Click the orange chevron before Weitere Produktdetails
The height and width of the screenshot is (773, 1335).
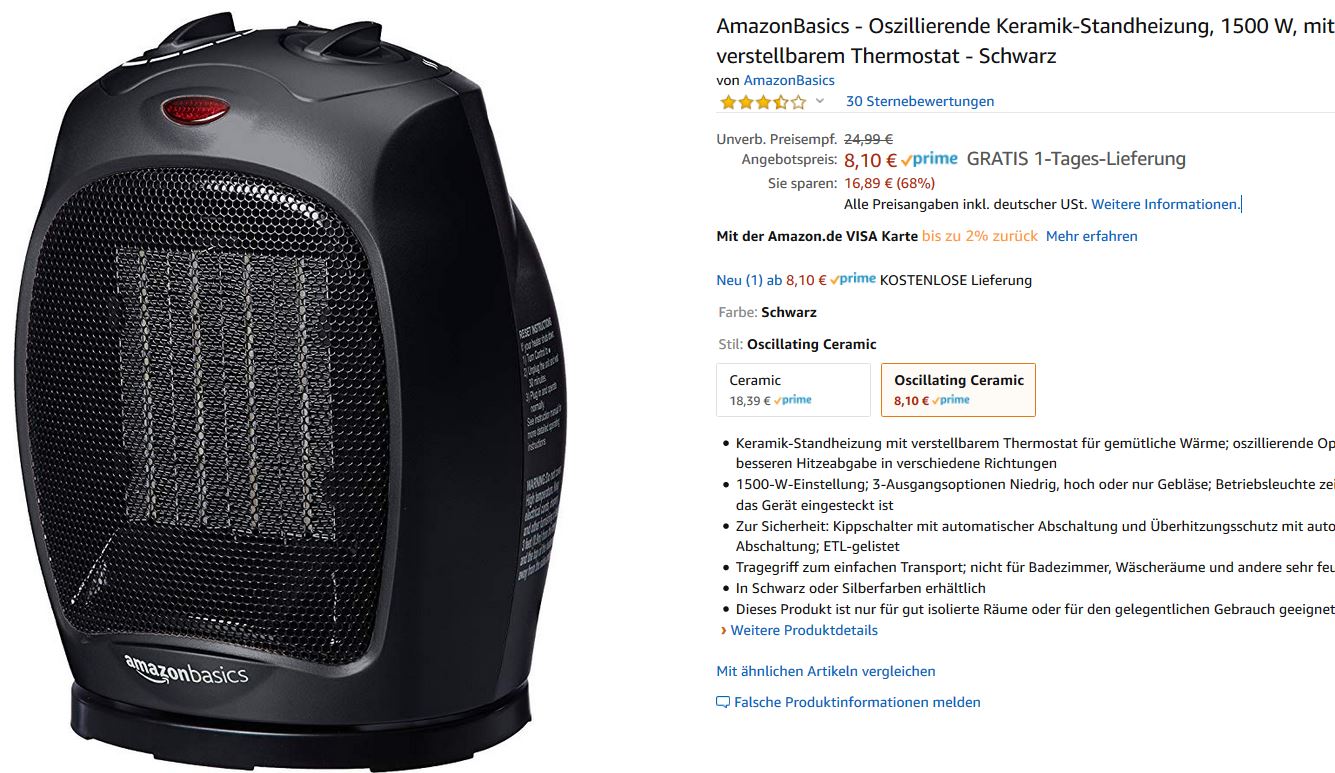pos(723,630)
